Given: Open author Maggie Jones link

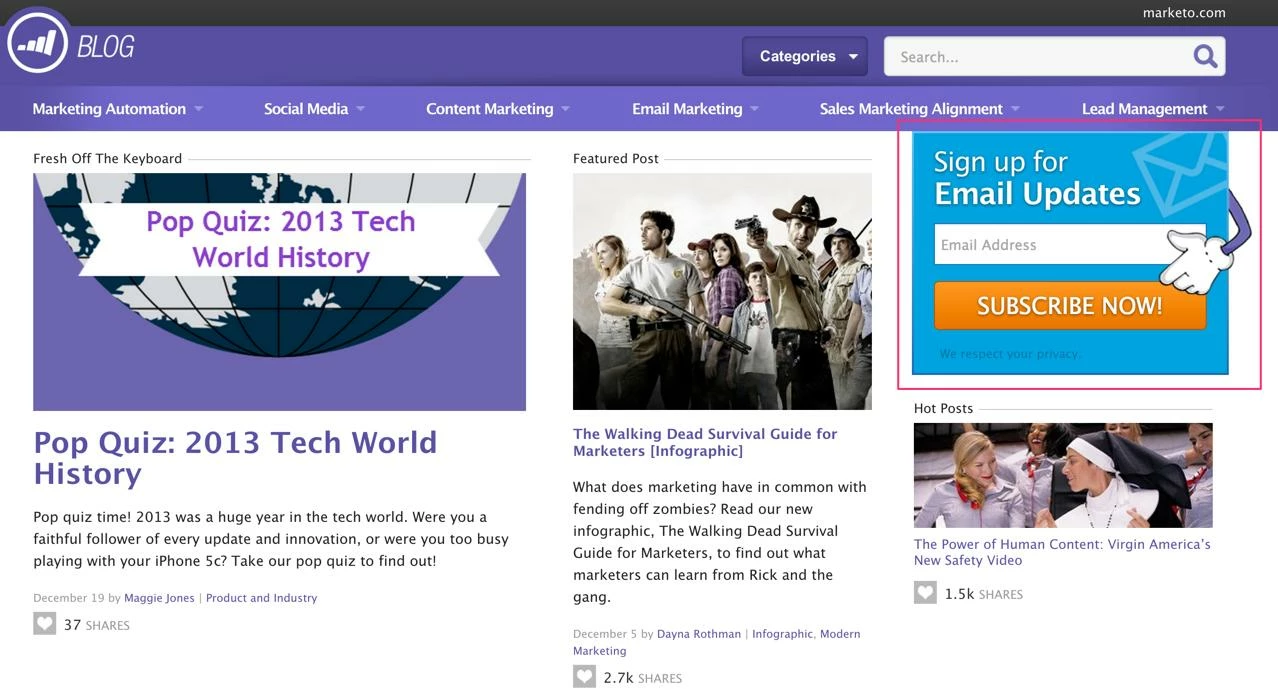Looking at the screenshot, I should [160, 598].
